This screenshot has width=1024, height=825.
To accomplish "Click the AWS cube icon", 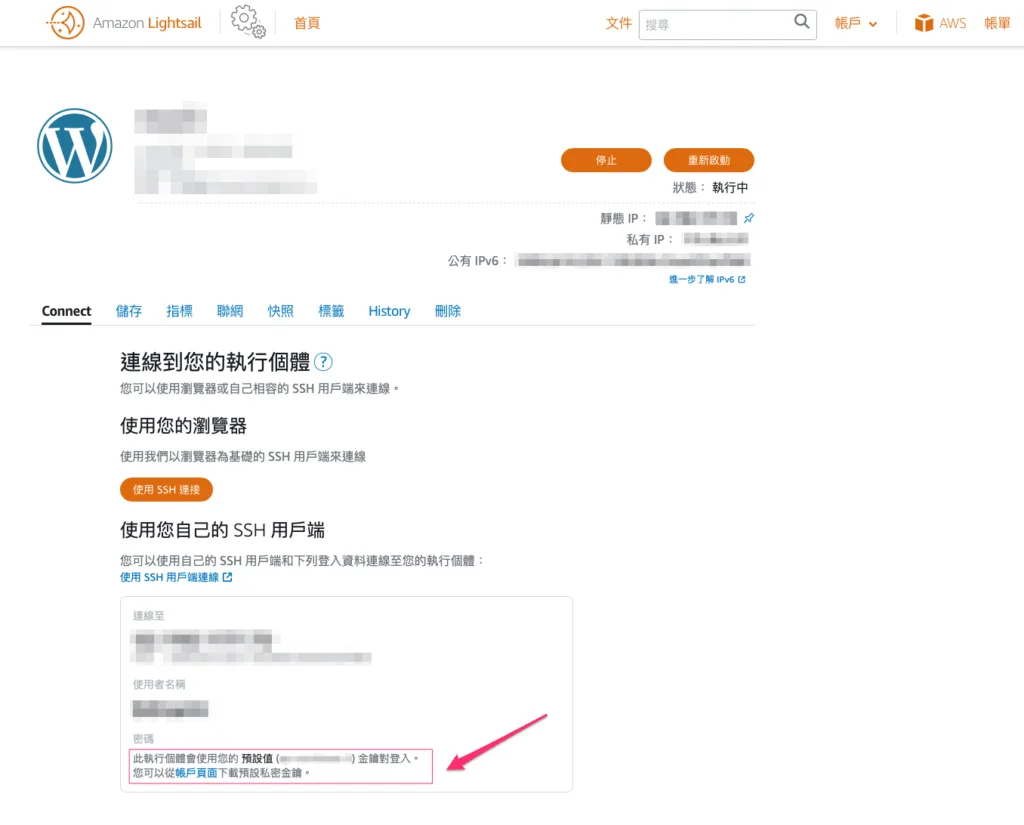I will click(x=923, y=23).
